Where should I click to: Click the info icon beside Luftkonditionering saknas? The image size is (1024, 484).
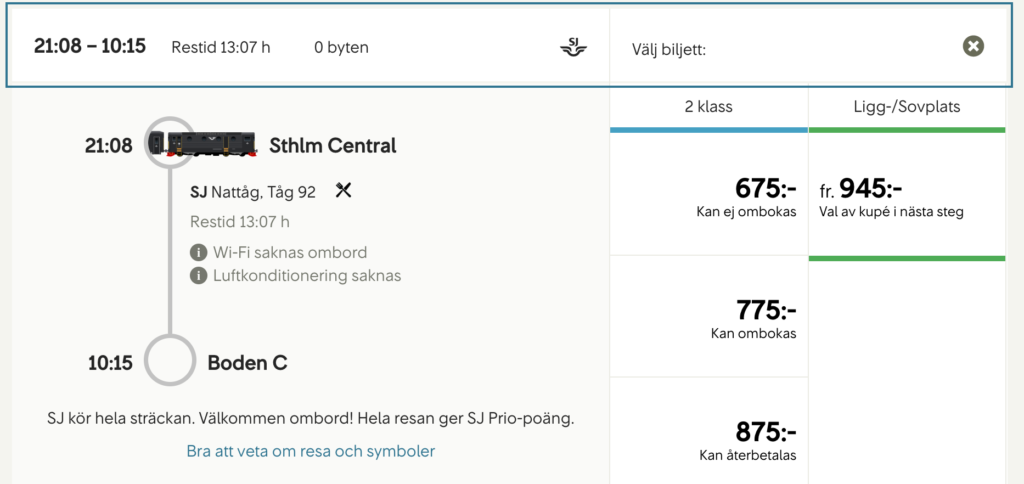(199, 276)
